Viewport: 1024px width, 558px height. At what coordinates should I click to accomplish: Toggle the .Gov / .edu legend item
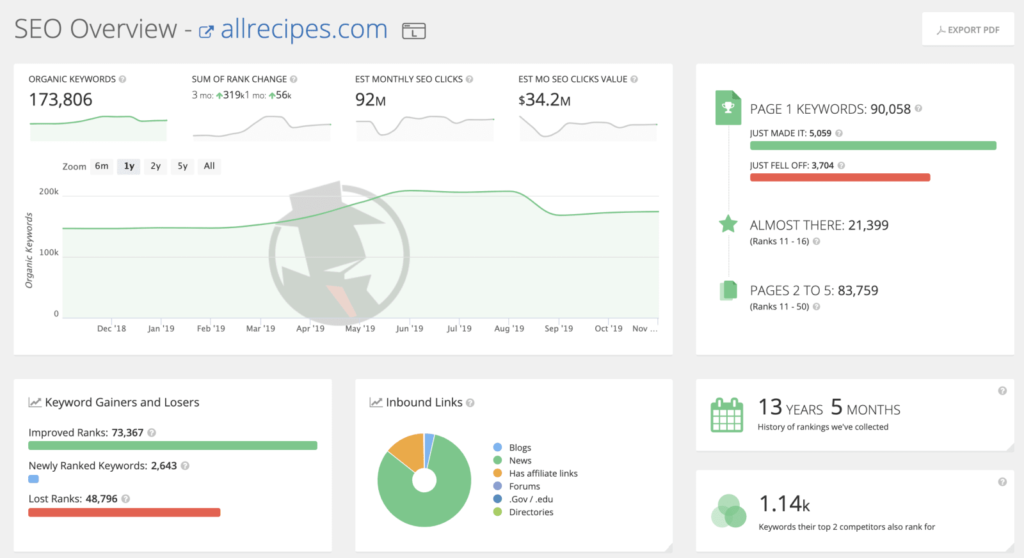pos(523,499)
